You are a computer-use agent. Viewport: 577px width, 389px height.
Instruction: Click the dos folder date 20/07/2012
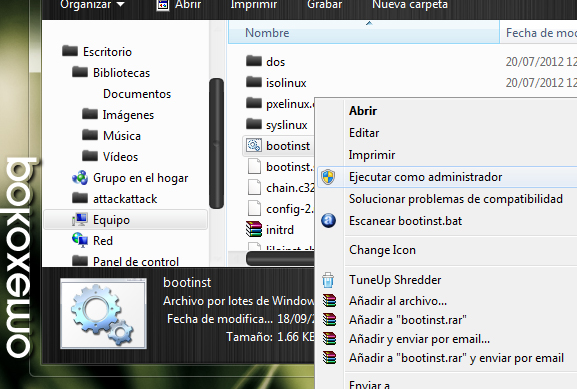(541, 61)
